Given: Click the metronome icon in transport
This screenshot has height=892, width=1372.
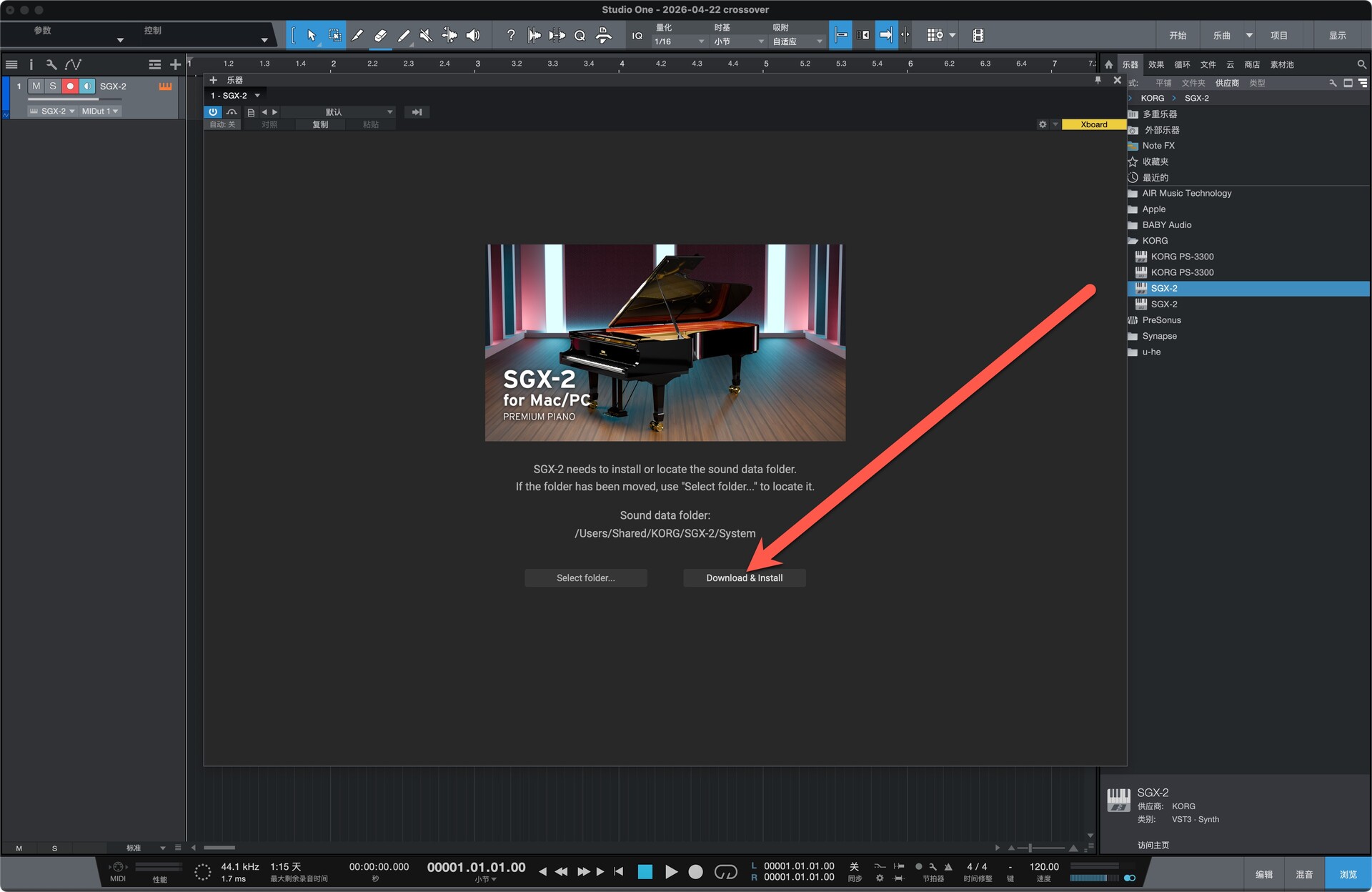Looking at the screenshot, I should click(948, 866).
